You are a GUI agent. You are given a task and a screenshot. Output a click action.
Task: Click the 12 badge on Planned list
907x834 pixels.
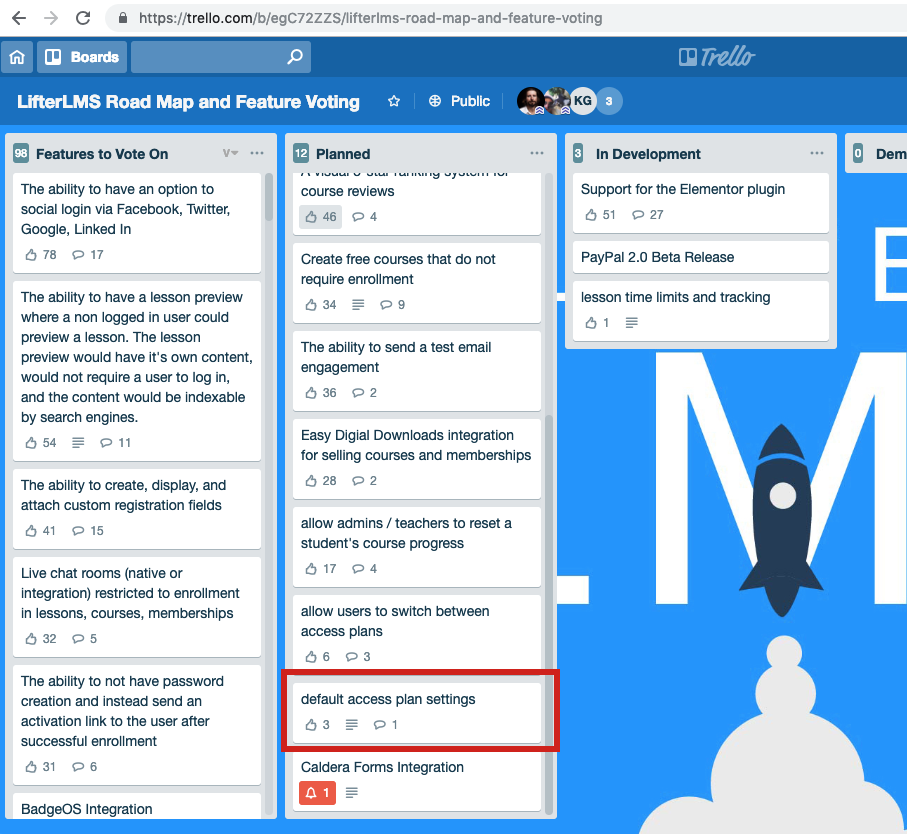301,153
